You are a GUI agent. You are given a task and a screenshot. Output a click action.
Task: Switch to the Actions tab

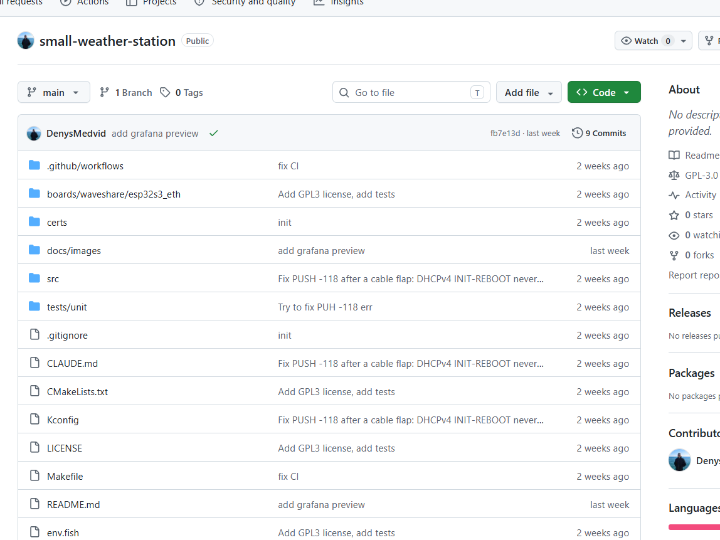pyautogui.click(x=84, y=3)
